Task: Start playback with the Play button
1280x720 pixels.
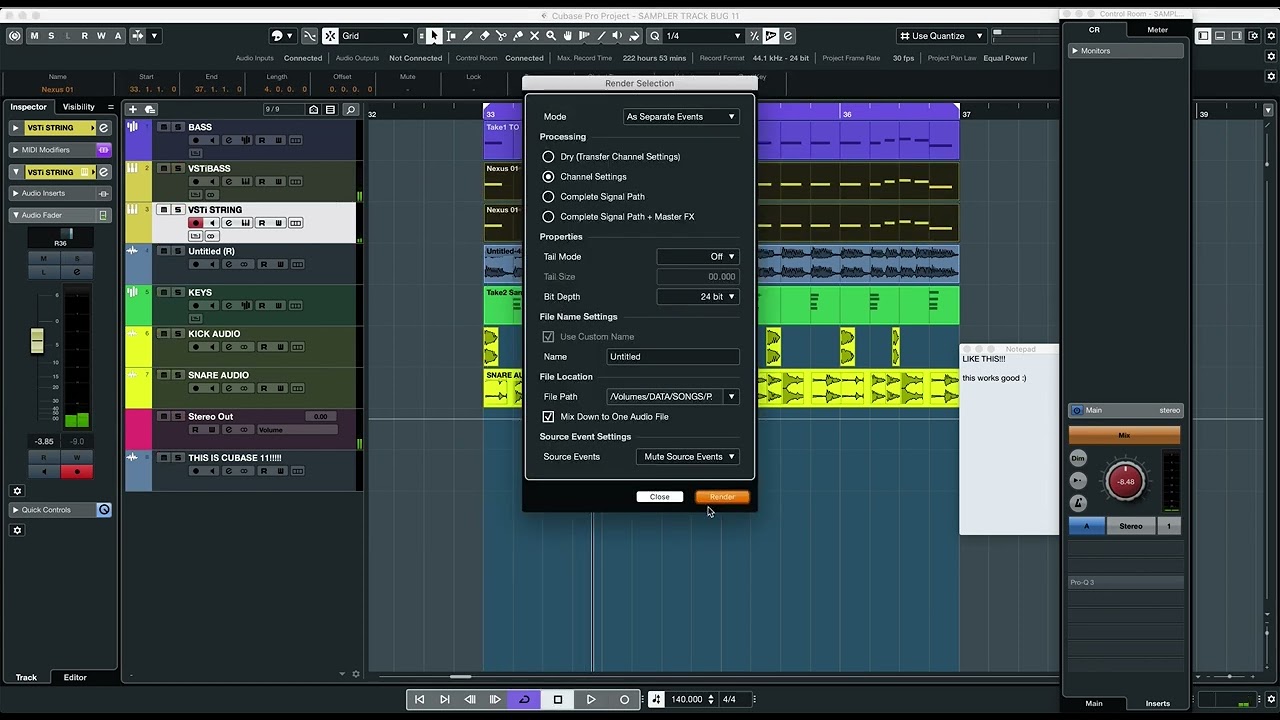Action: pos(591,699)
